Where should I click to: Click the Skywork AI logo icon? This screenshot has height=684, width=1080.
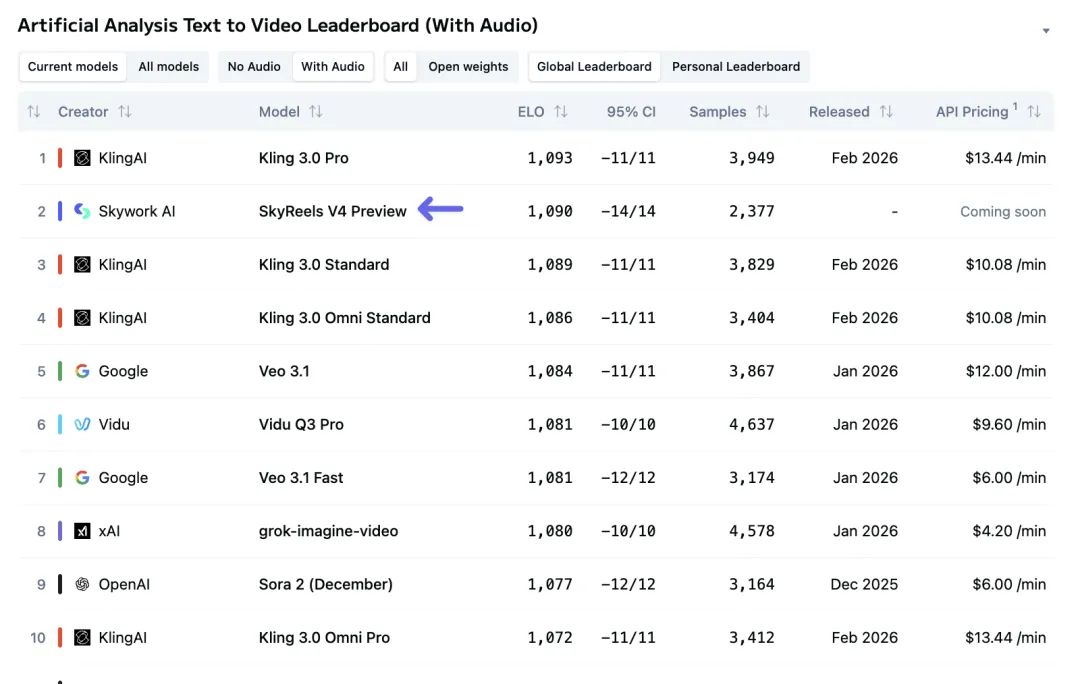point(82,211)
